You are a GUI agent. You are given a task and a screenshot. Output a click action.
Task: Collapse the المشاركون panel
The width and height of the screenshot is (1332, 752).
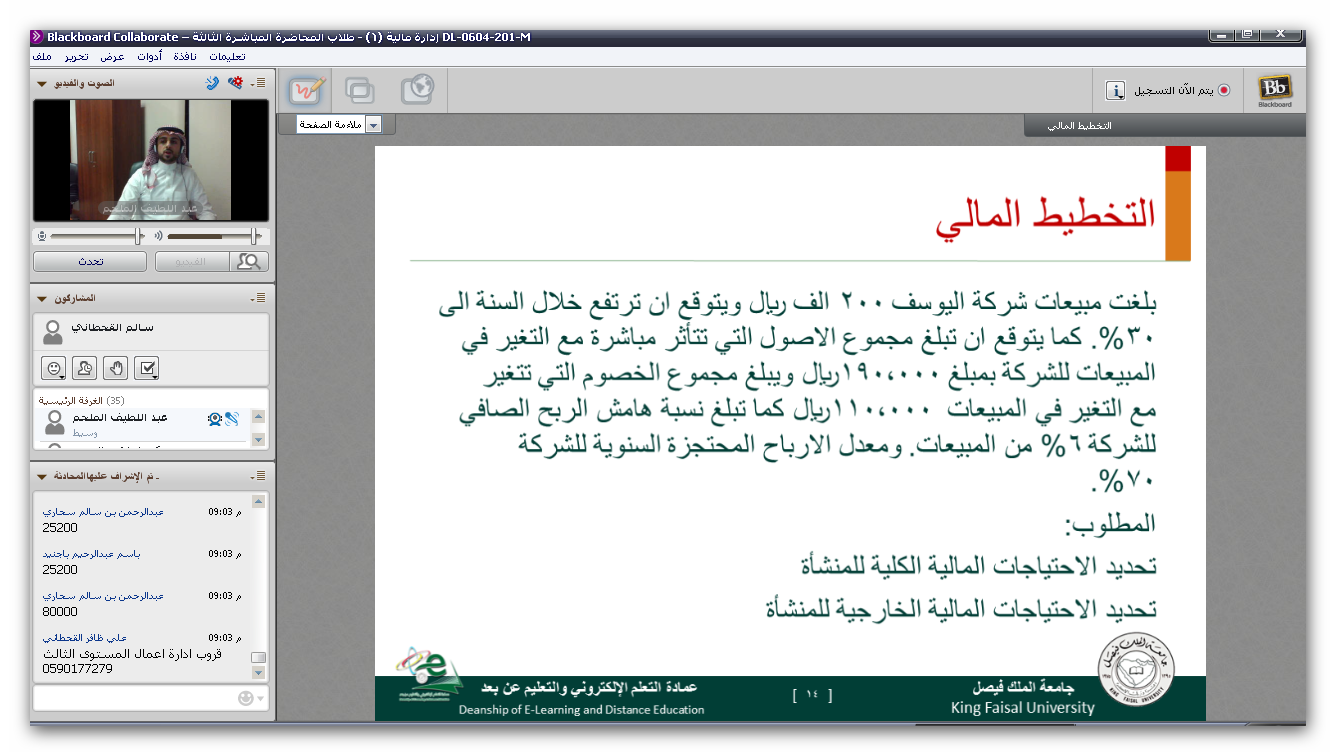(x=41, y=298)
